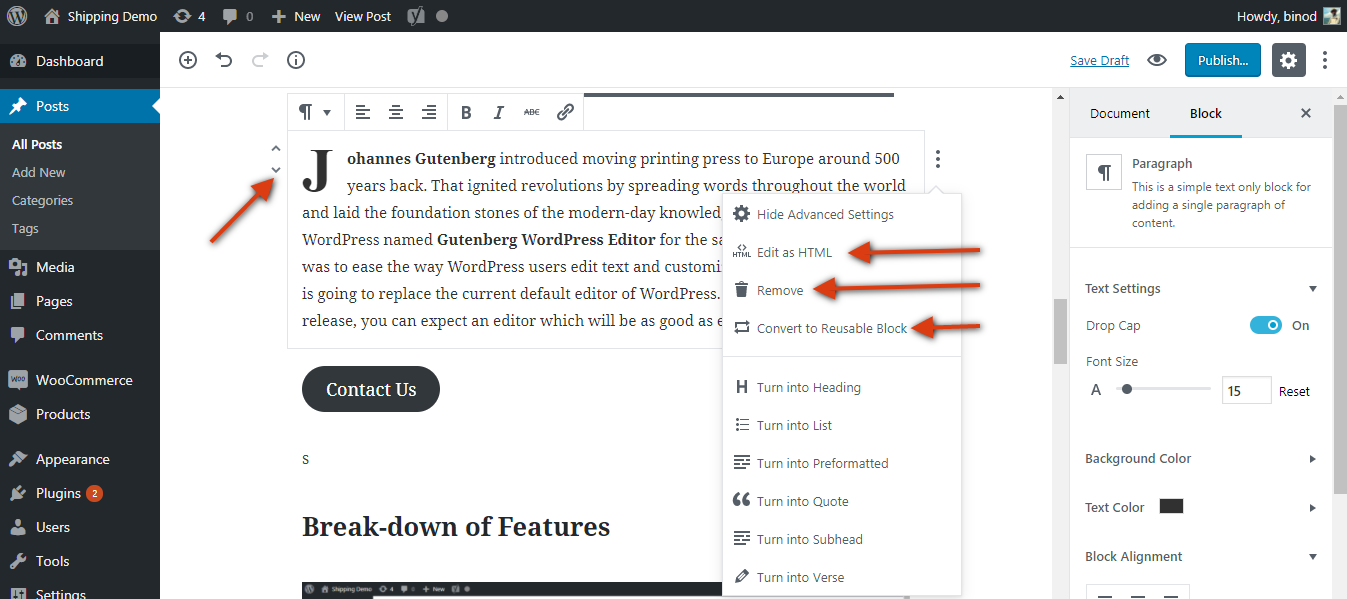The image size is (1347, 599).
Task: Insert a link with chain icon
Action: pyautogui.click(x=565, y=112)
